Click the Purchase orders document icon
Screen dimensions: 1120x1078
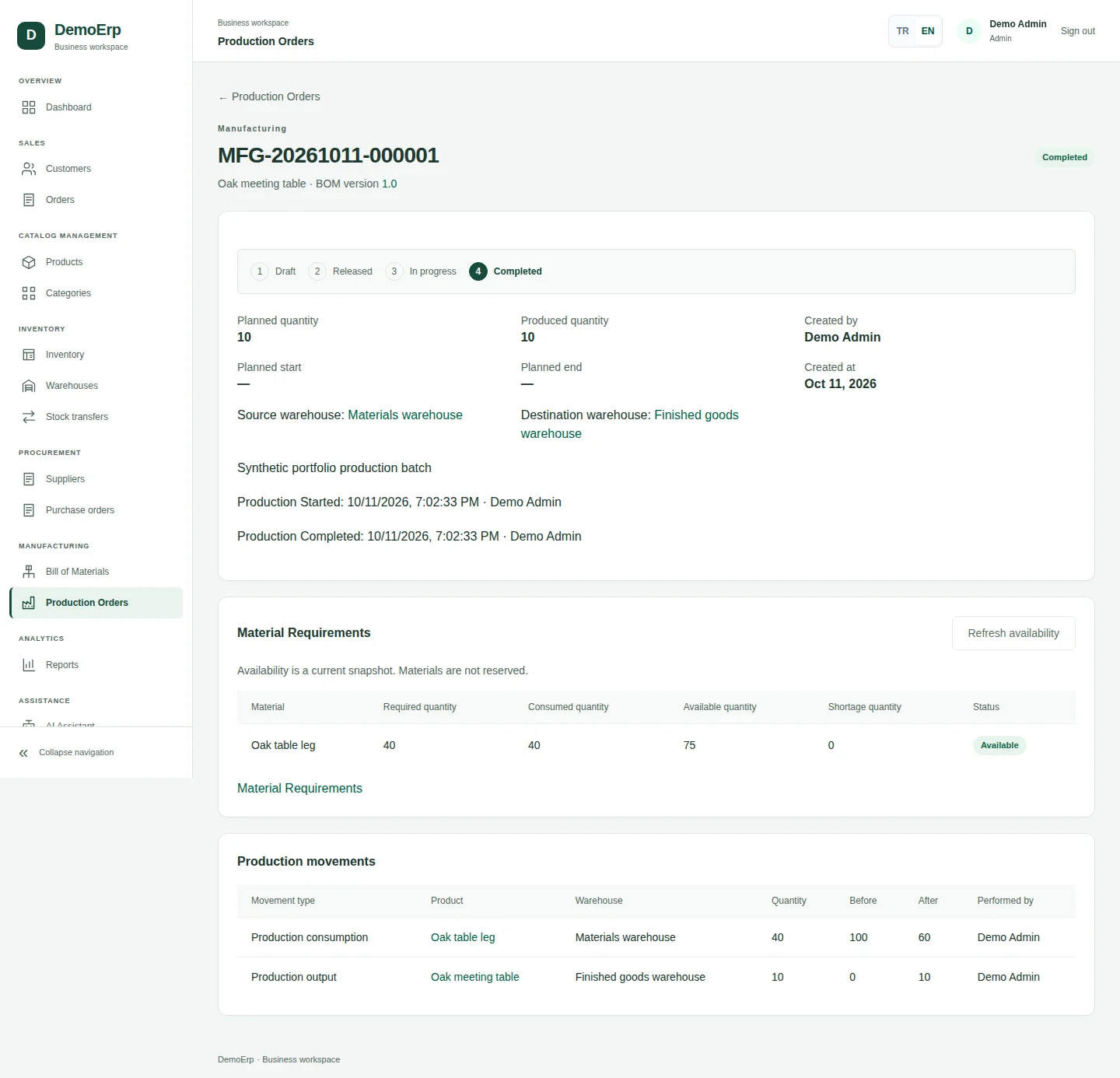[29, 510]
